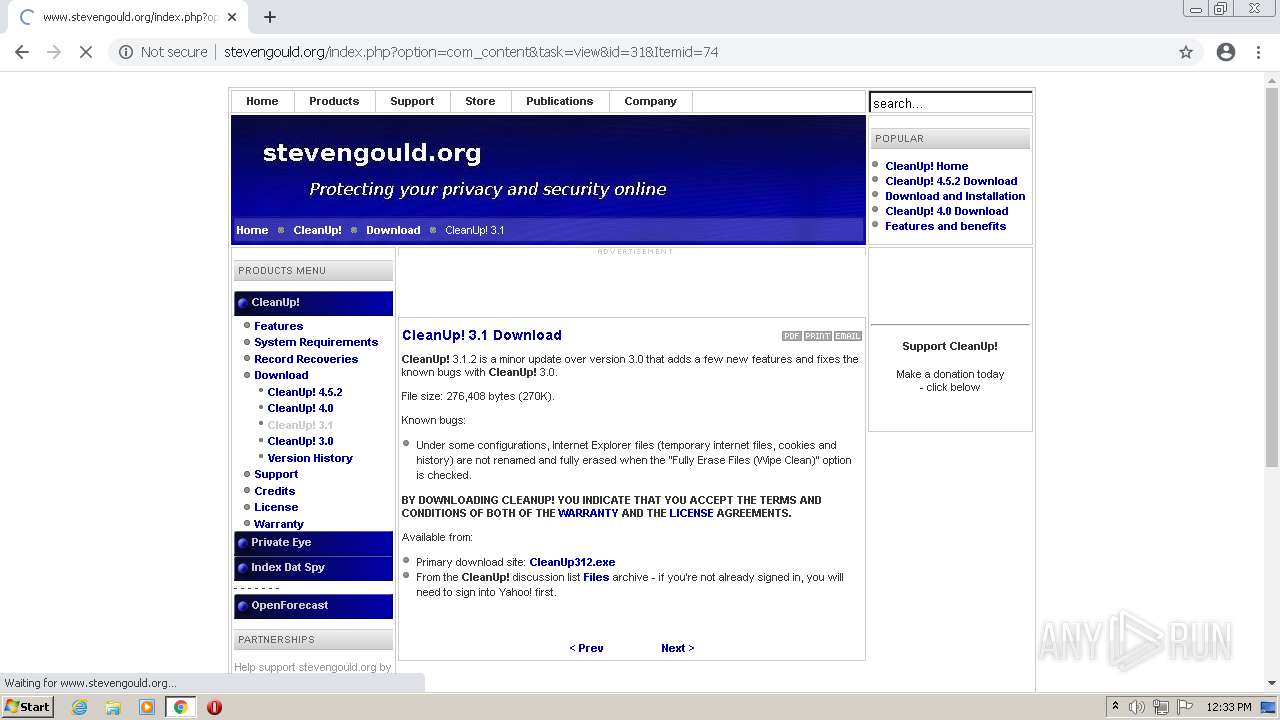Image resolution: width=1280 pixels, height=720 pixels.
Task: Click the Email icon for article
Action: point(848,336)
